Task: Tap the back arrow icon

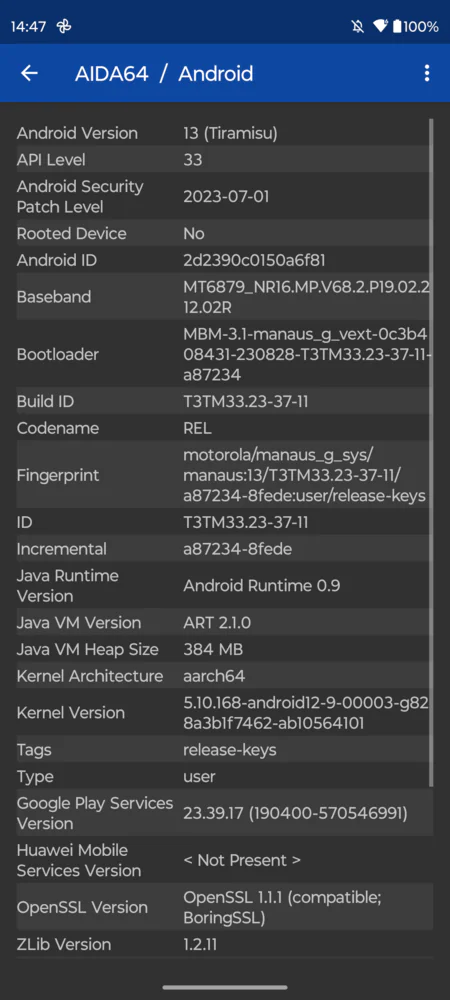Action: click(x=29, y=73)
